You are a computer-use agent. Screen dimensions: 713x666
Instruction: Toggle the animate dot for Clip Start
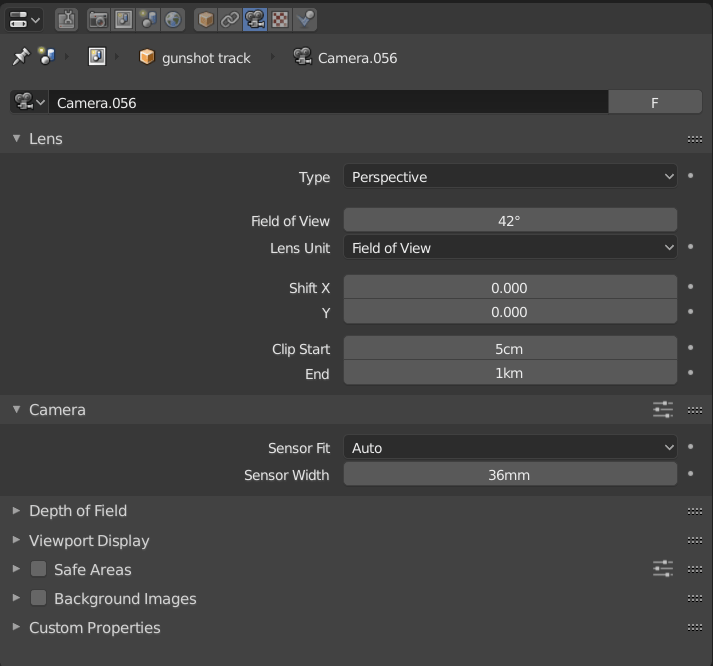pos(690,347)
